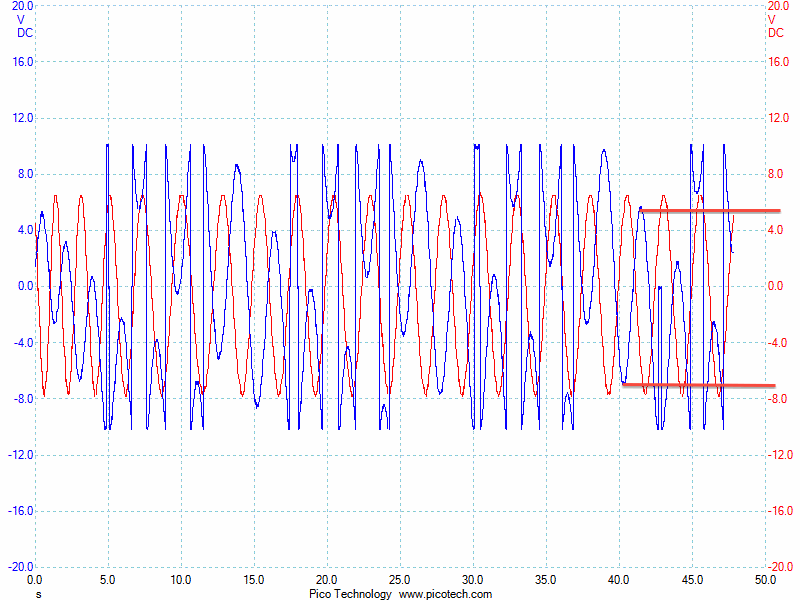Click the left axis label "8.0"
The width and height of the screenshot is (800, 600).
(25, 174)
